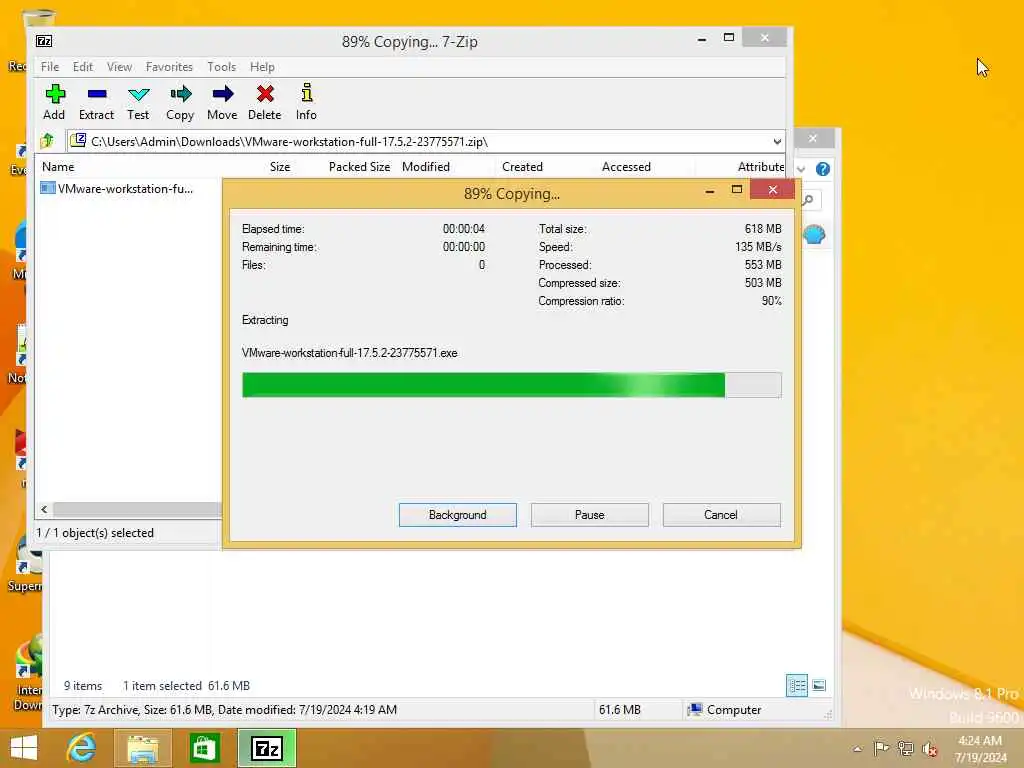The image size is (1024, 768).
Task: Click the horizontal scrollbar left arrow
Action: point(44,509)
